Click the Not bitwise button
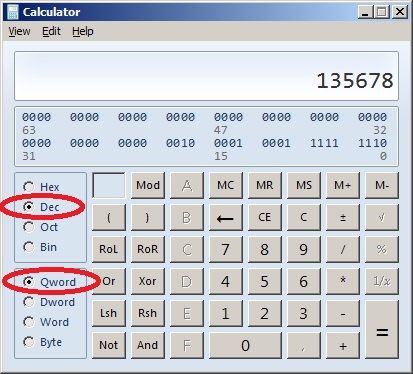Viewport: 413px width, 374px height. pos(109,345)
